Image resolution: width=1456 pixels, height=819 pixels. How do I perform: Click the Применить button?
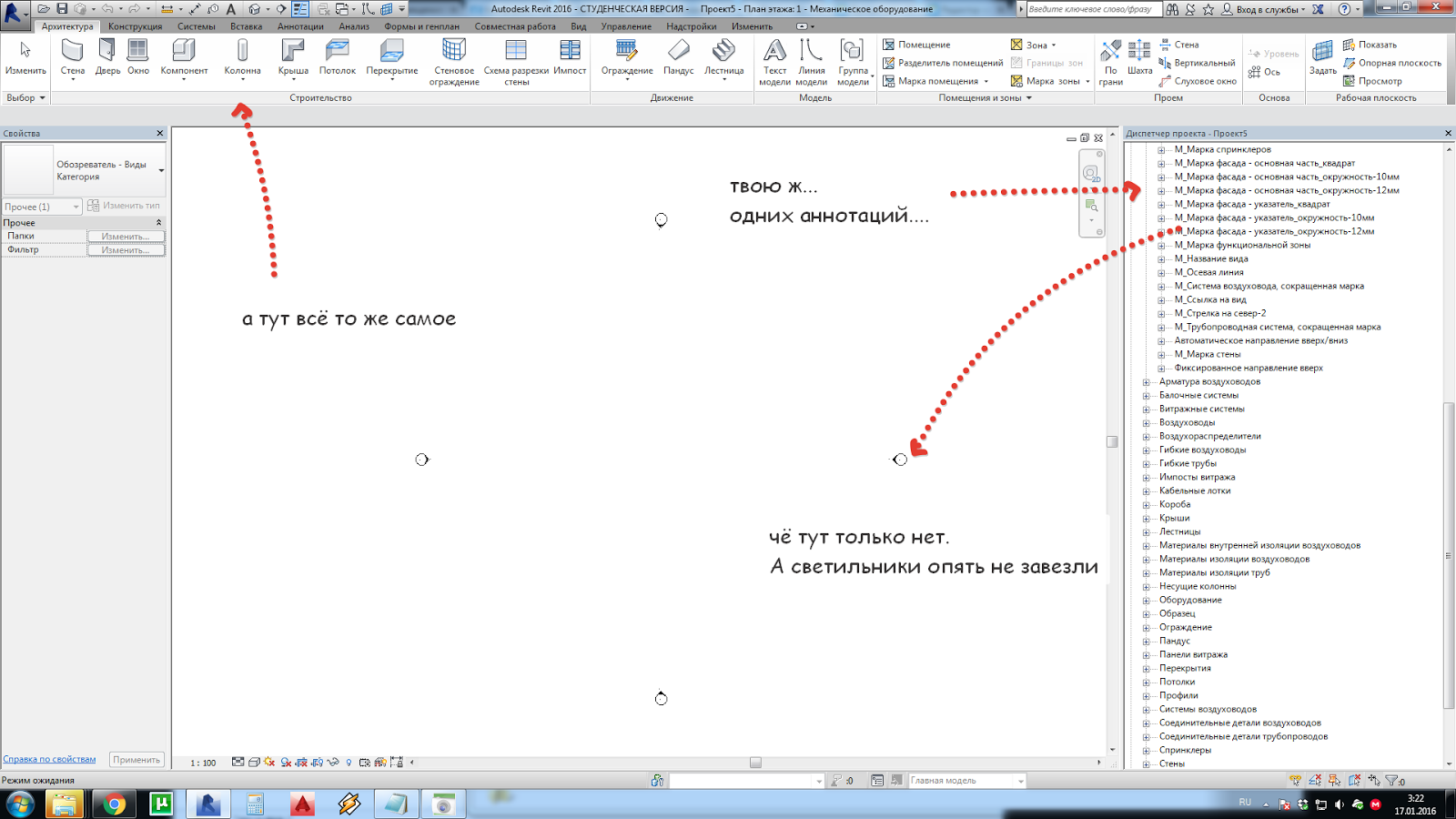pos(136,760)
